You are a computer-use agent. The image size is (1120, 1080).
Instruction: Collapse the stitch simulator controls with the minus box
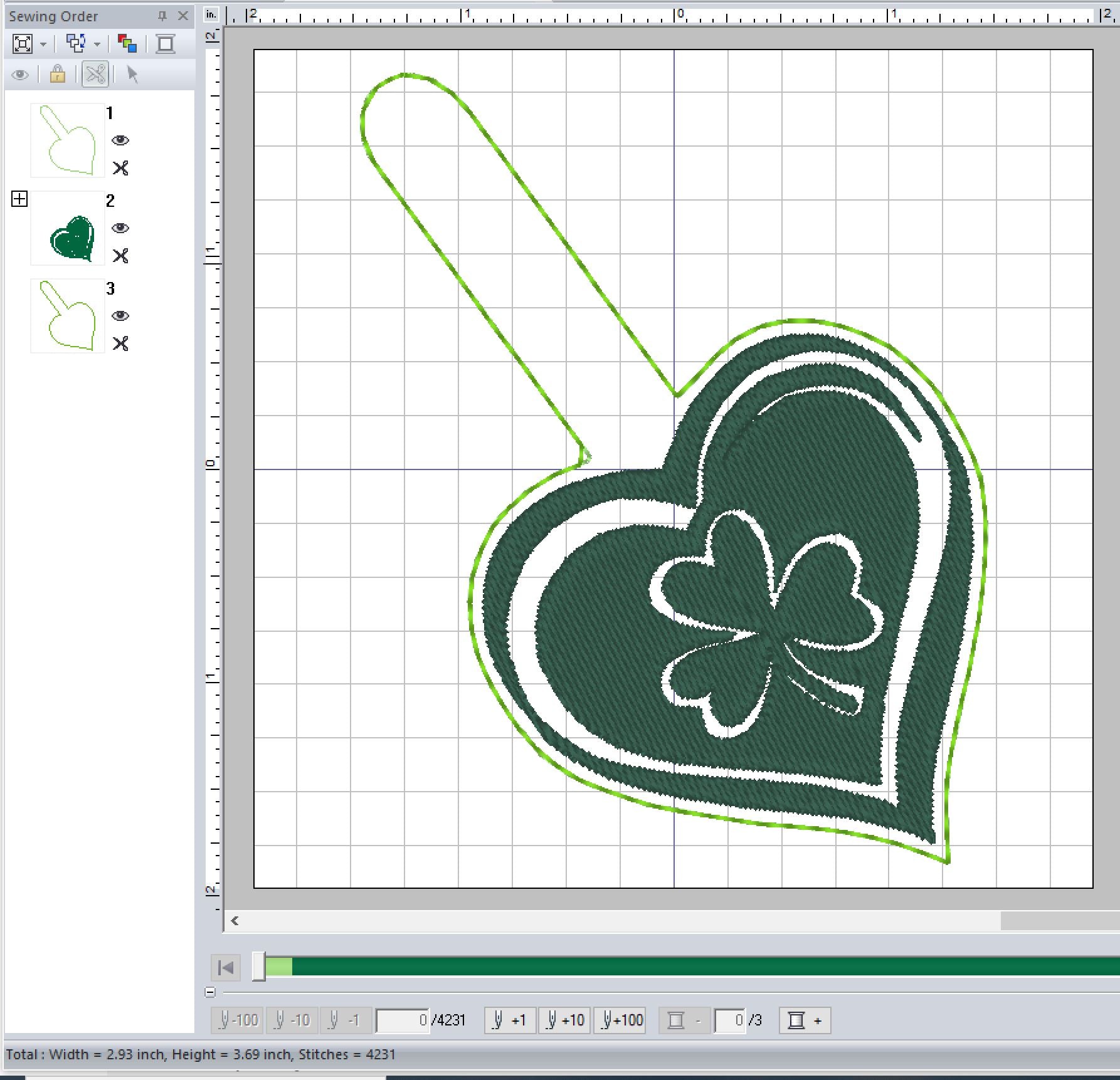pos(210,992)
